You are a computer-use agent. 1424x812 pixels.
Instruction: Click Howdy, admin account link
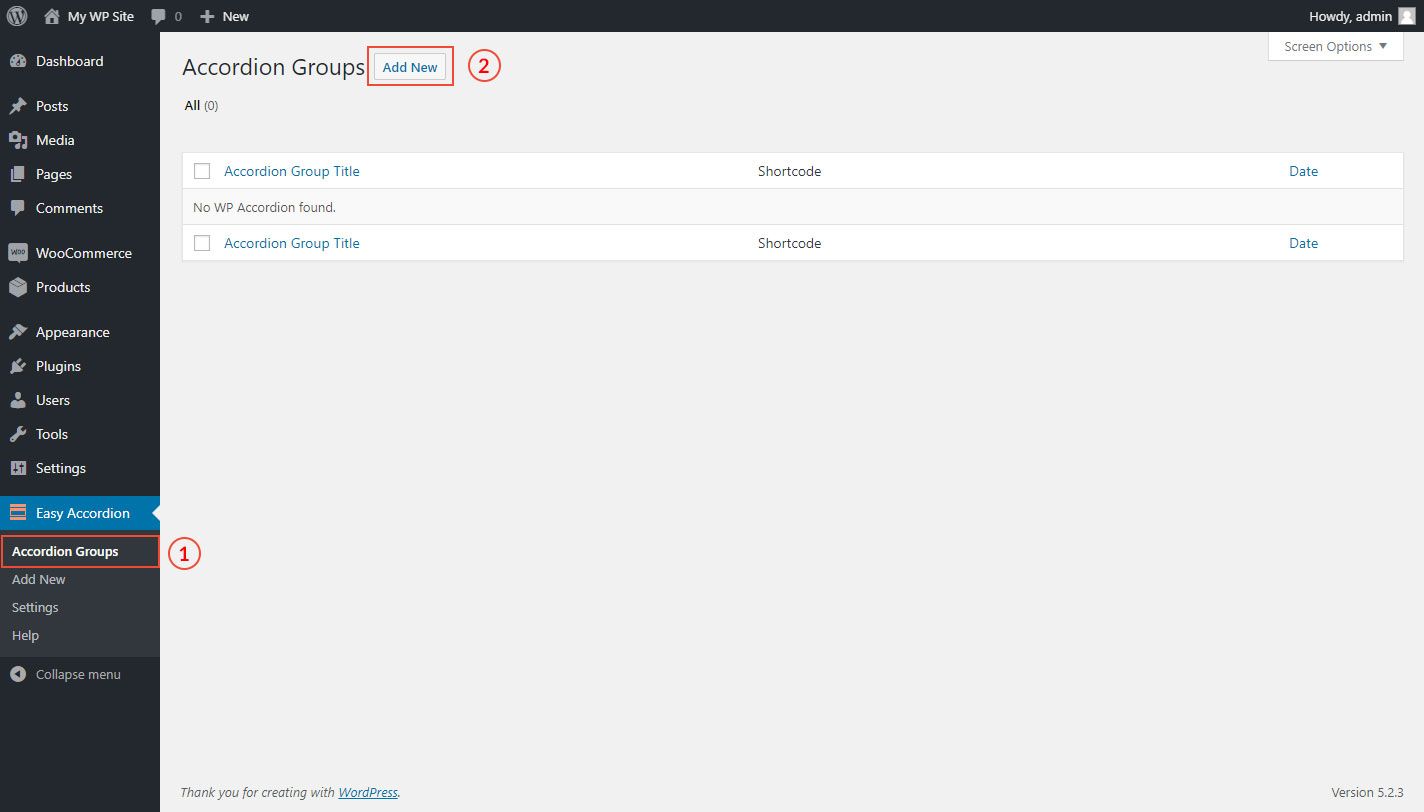[1350, 16]
